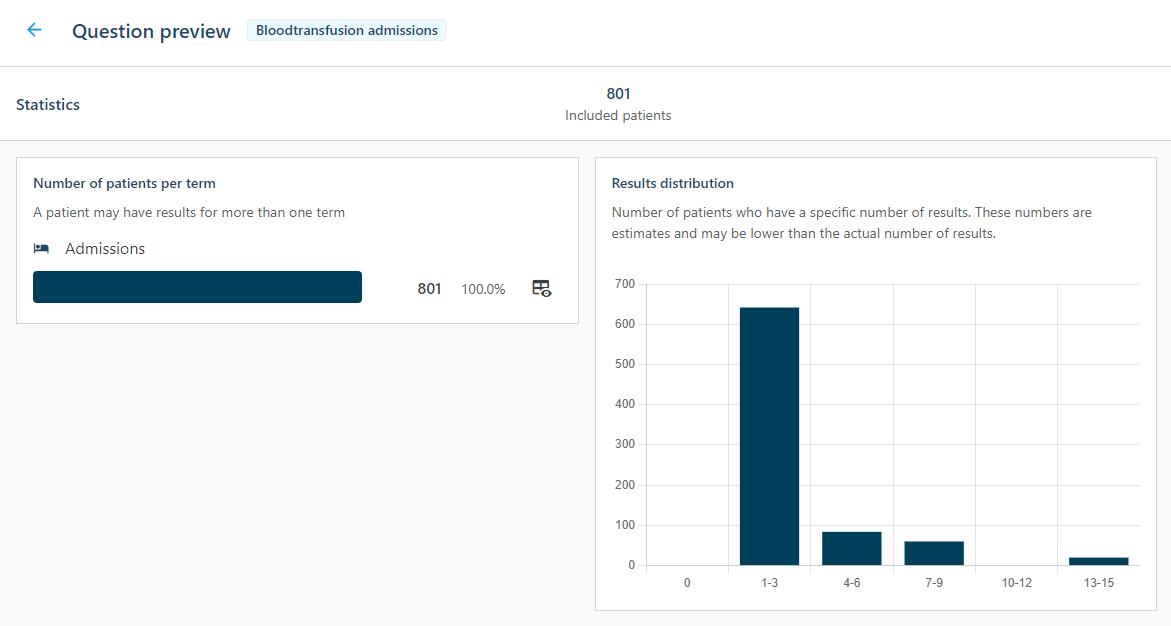The image size is (1171, 626).
Task: Click the 7-9 results bar
Action: click(934, 553)
